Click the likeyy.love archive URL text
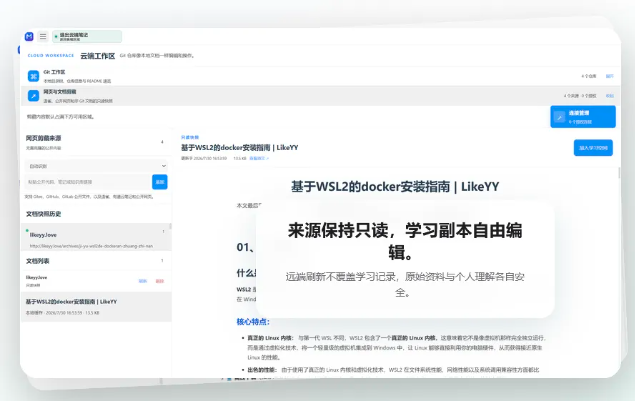 [x=91, y=246]
